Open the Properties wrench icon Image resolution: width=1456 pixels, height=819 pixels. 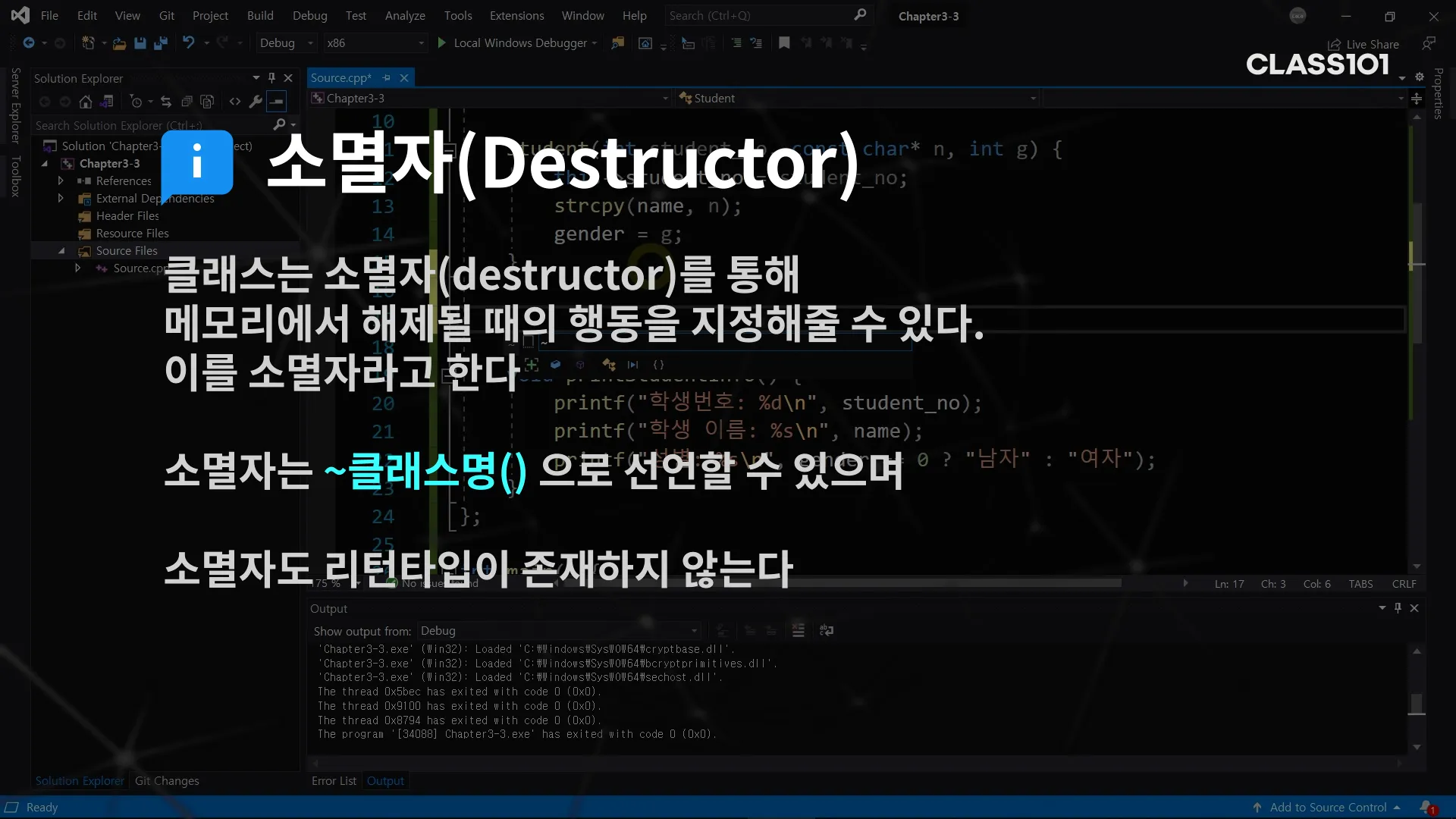click(256, 102)
